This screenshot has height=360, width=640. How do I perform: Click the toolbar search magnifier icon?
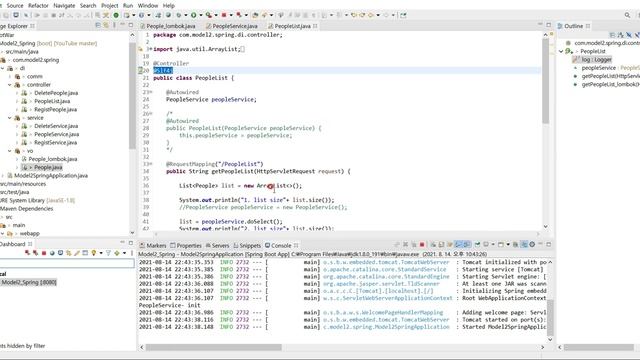627,15
